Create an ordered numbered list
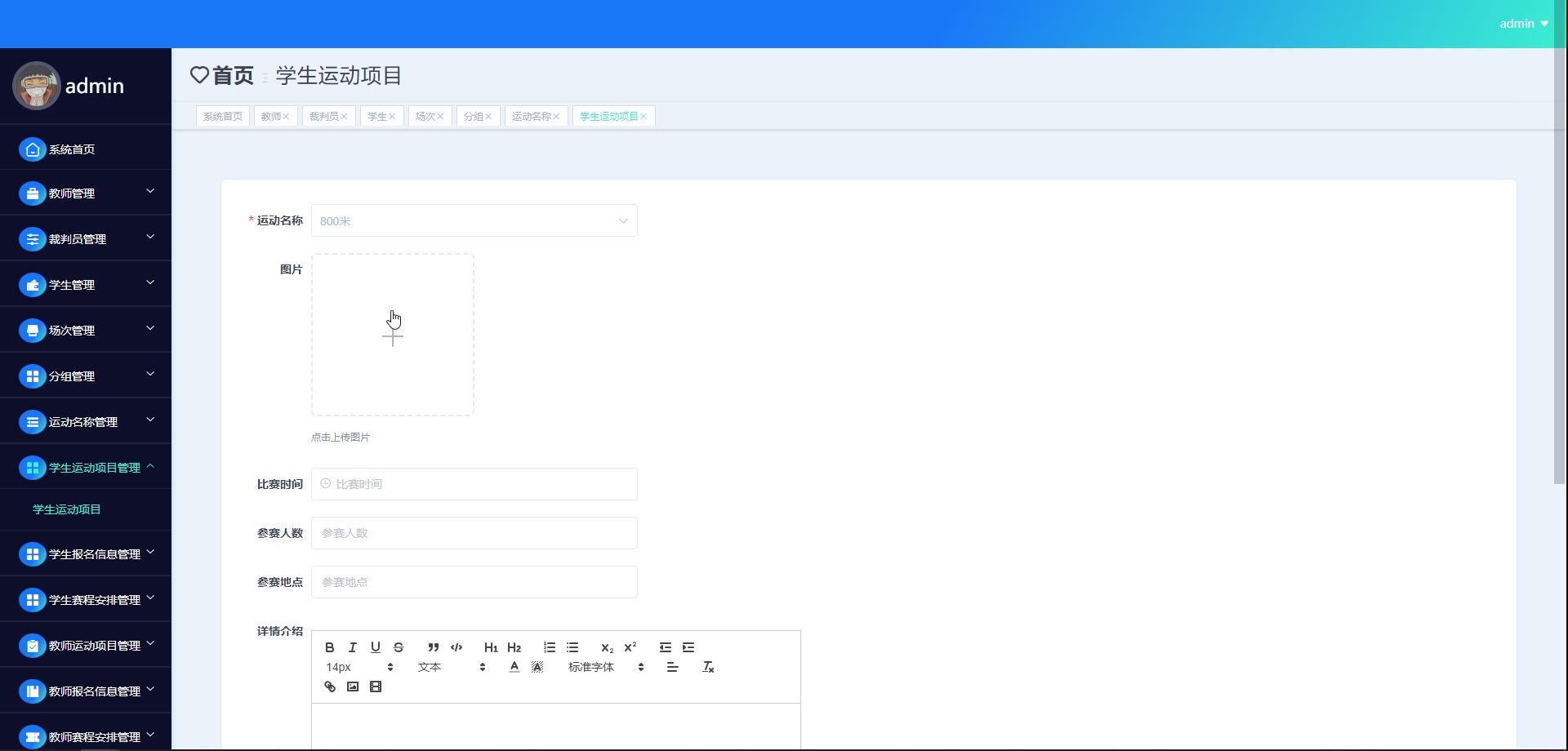1568x751 pixels. click(x=550, y=647)
